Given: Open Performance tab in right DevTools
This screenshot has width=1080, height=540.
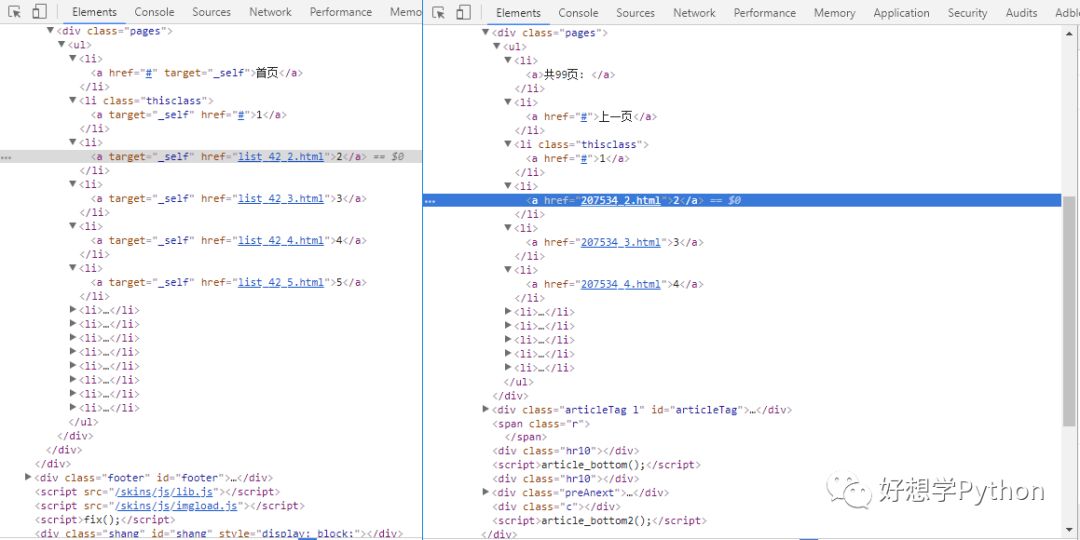Looking at the screenshot, I should click(x=765, y=12).
